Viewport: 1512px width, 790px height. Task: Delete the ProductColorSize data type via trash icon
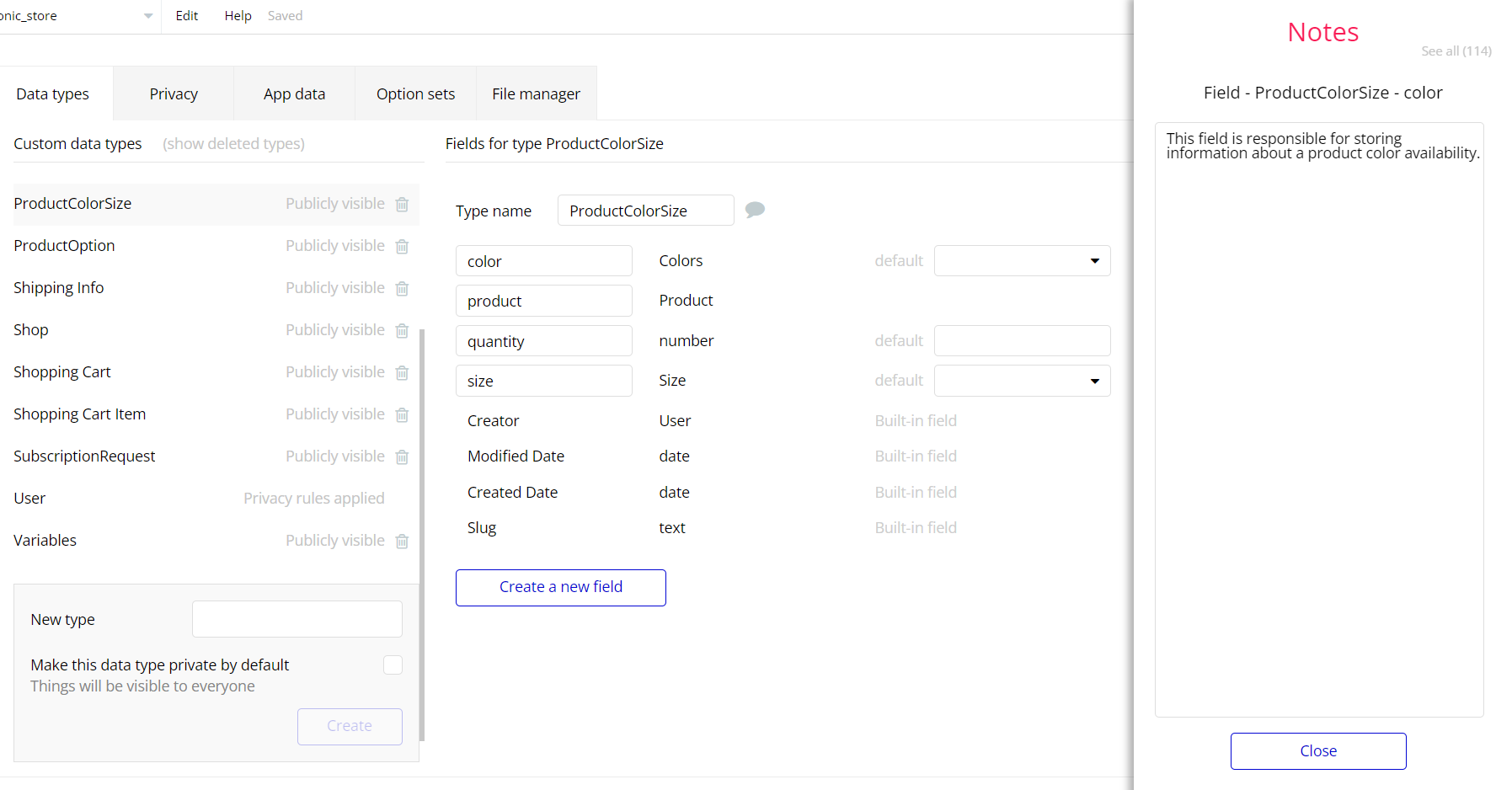(x=402, y=205)
